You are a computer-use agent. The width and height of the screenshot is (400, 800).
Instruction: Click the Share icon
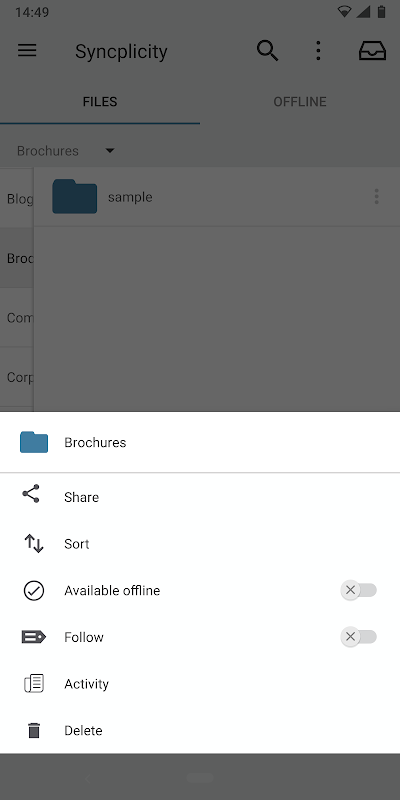point(31,494)
